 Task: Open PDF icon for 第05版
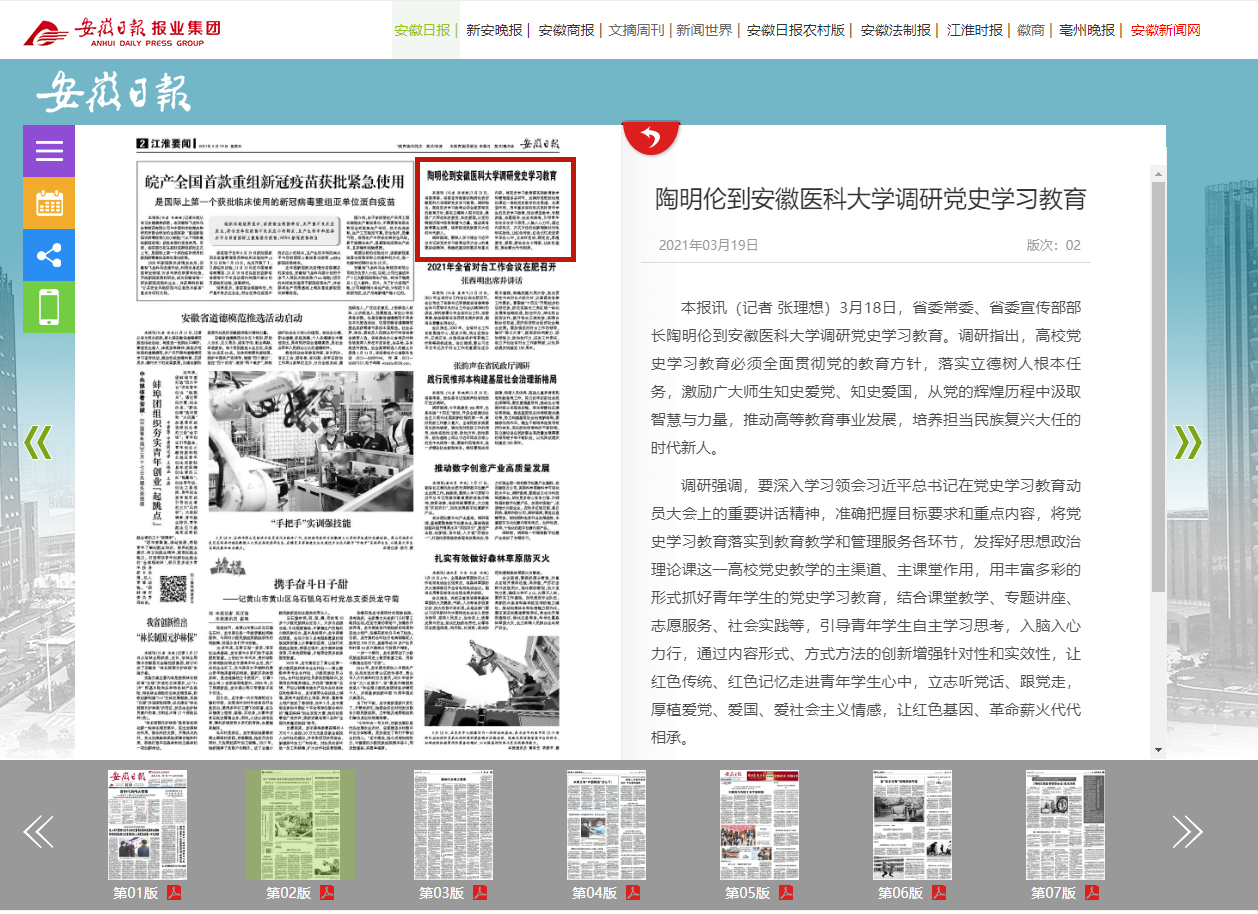pyautogui.click(x=785, y=893)
